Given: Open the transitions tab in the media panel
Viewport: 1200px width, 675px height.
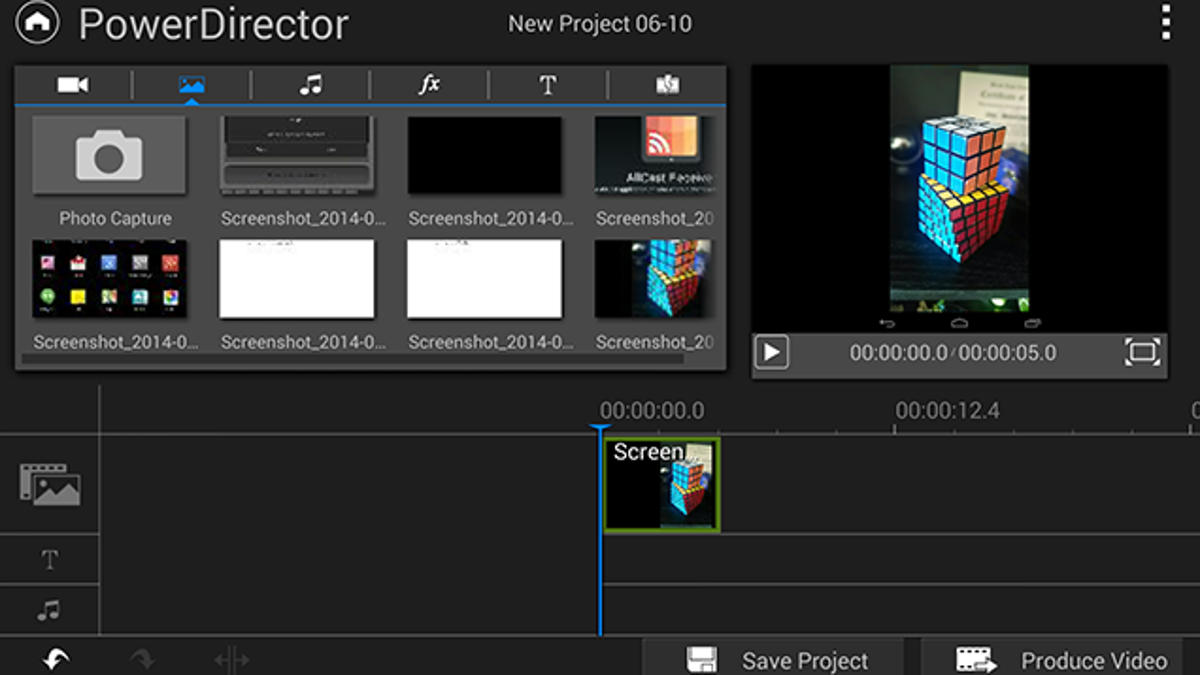Looking at the screenshot, I should (x=667, y=85).
